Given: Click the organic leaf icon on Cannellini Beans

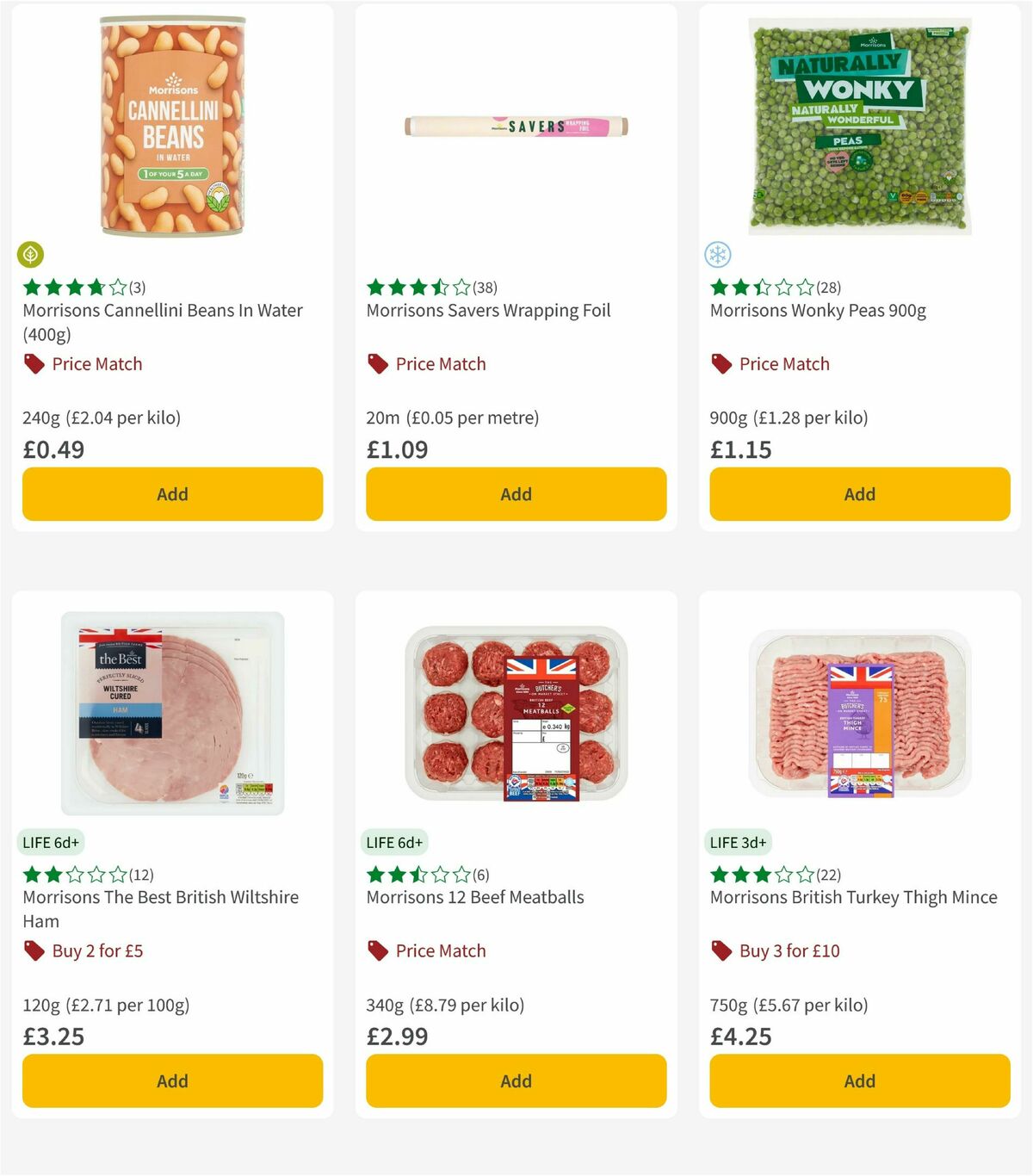Looking at the screenshot, I should point(30,255).
